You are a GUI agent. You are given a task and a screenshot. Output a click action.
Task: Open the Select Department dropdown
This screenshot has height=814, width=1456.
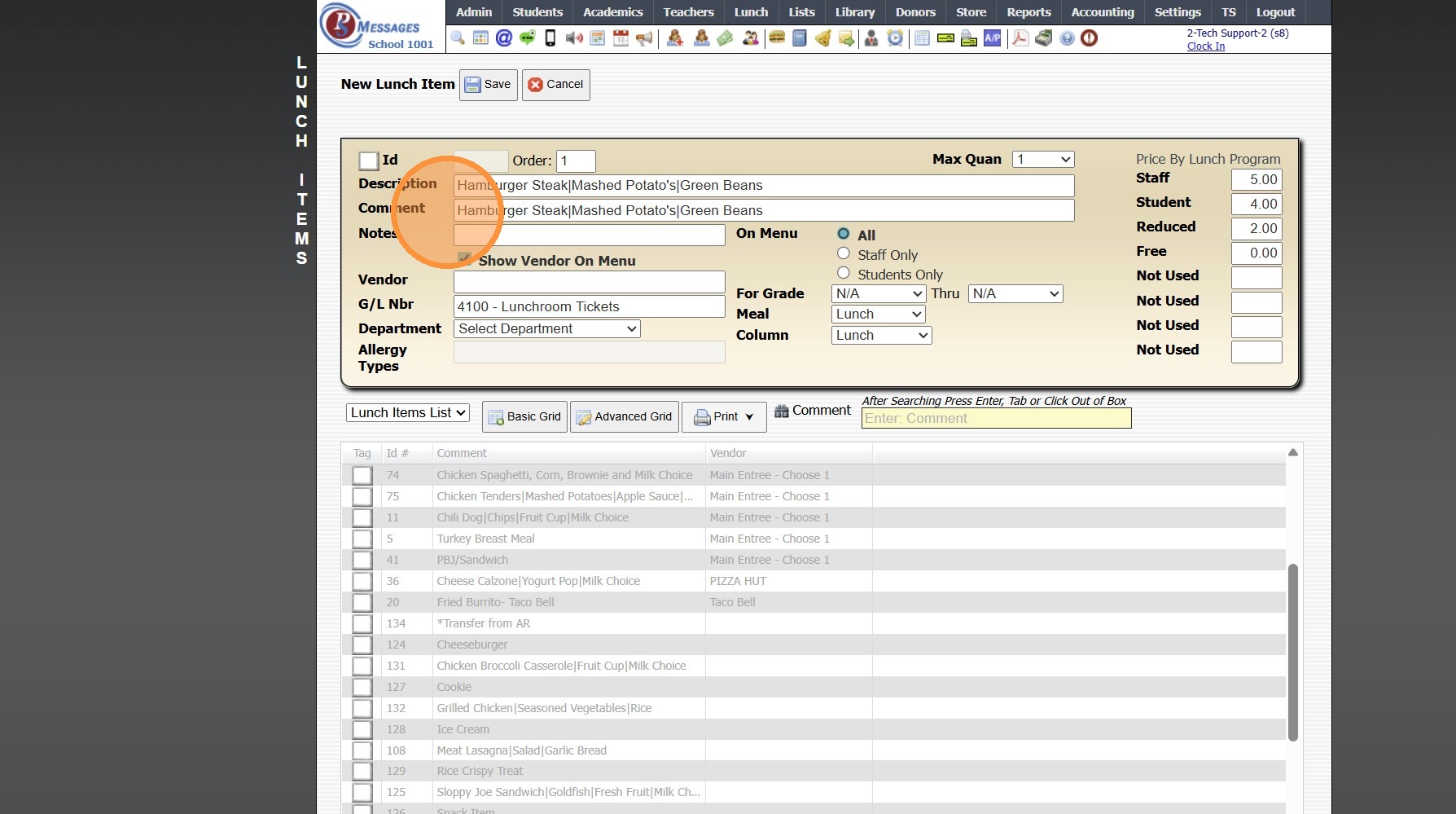(547, 328)
